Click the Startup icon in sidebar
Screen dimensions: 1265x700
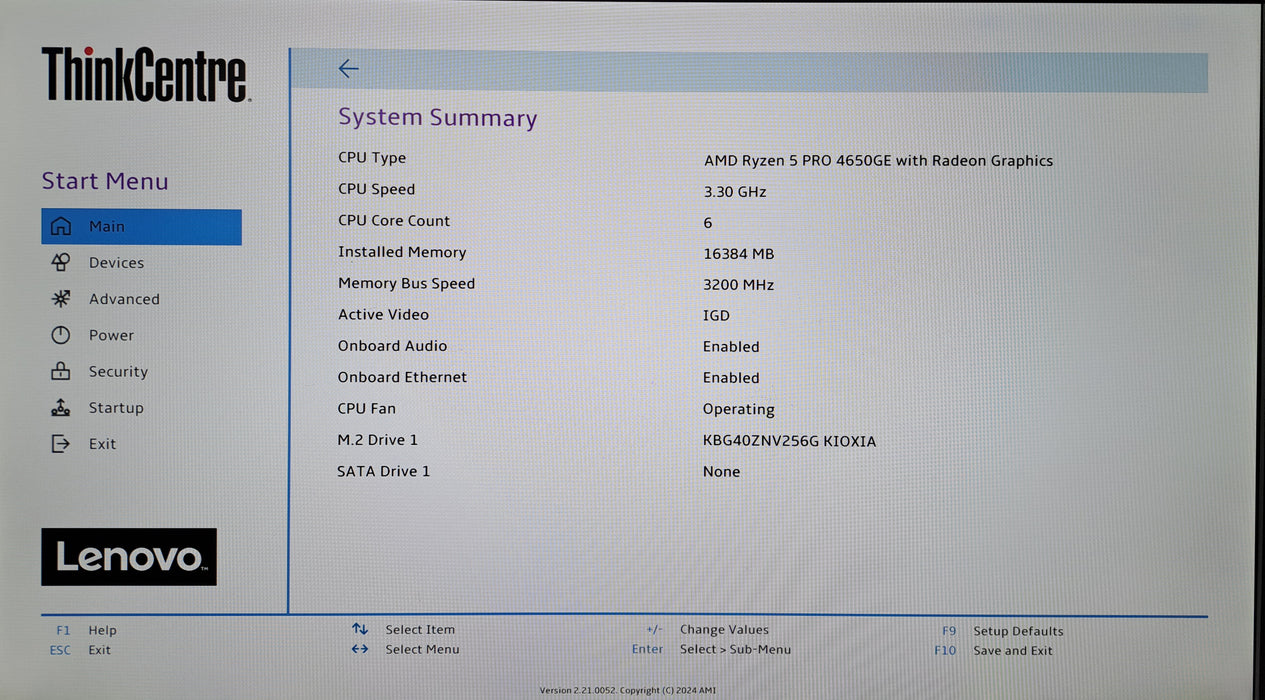tap(61, 408)
